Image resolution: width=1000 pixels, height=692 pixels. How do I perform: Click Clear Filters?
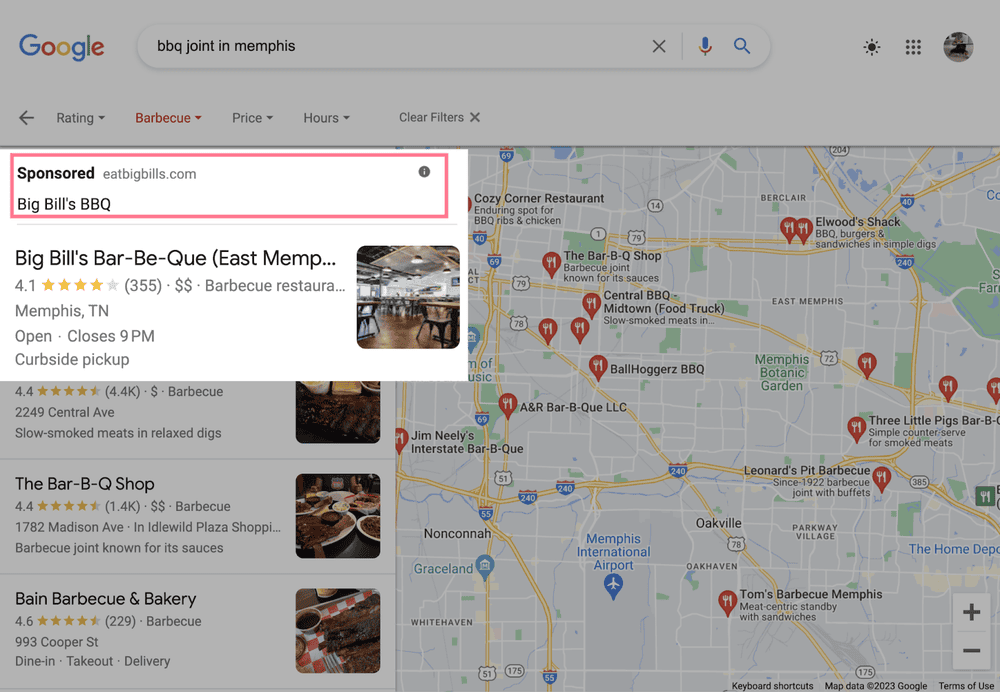pos(439,117)
